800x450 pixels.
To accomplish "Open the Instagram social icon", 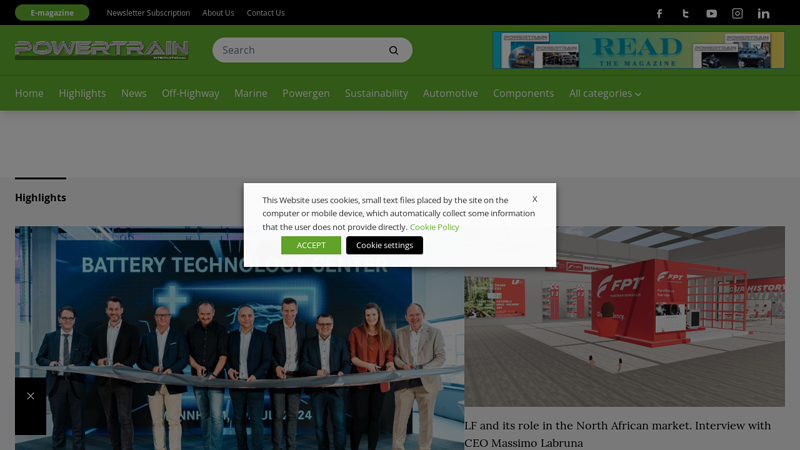I will 737,13.
